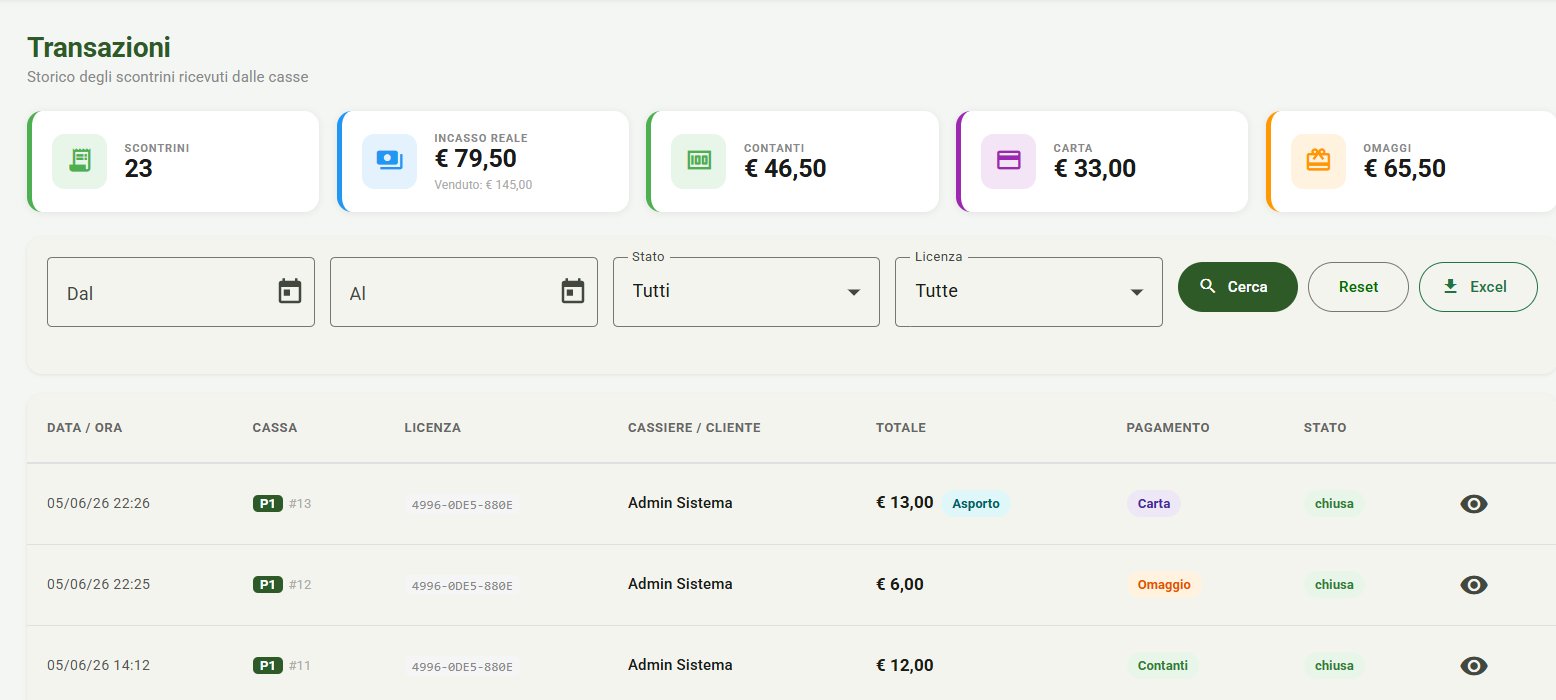Click the € 6,00 total amount
This screenshot has height=700, width=1556.
point(900,584)
